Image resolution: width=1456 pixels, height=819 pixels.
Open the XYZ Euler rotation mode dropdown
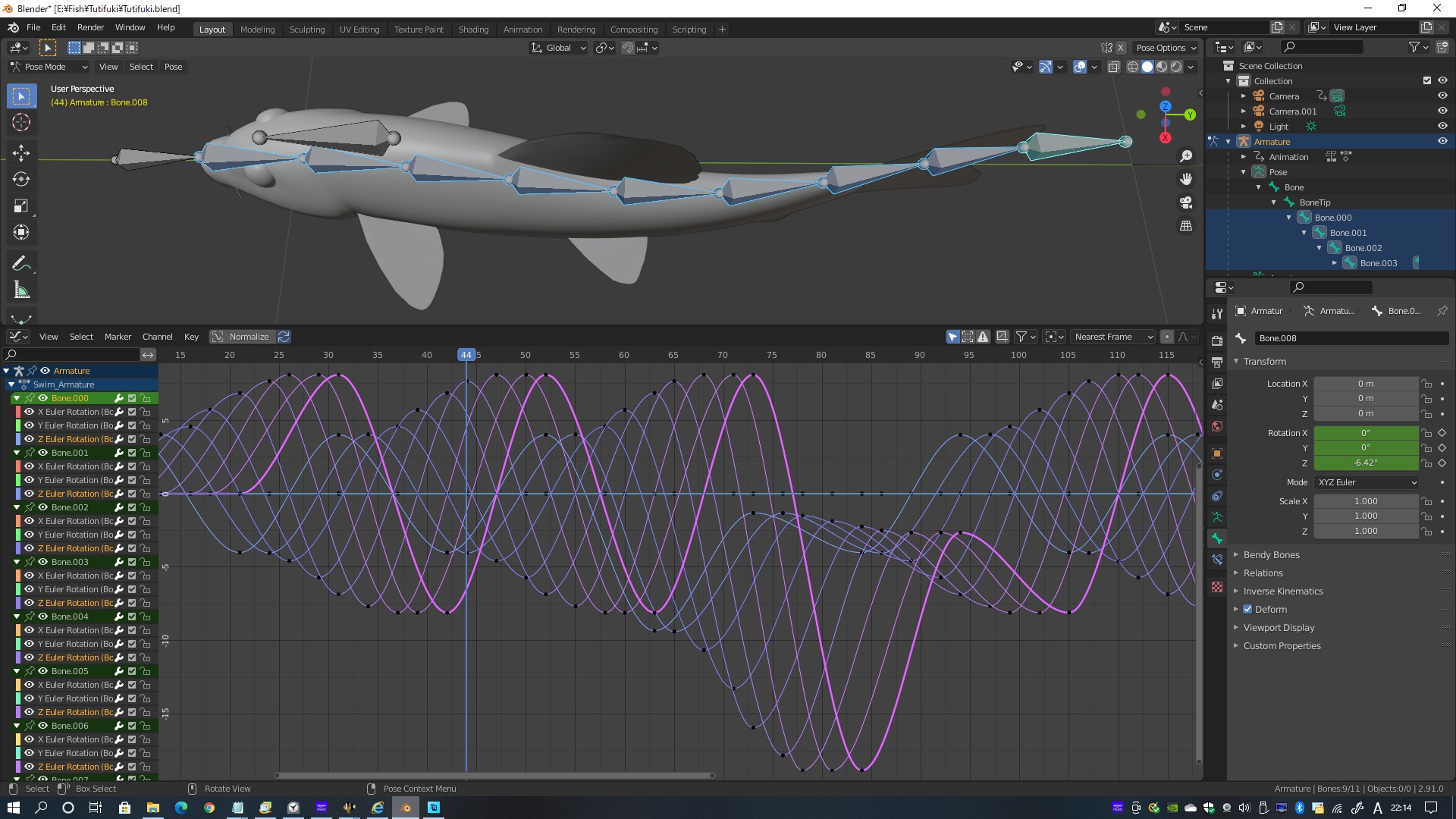click(1367, 482)
